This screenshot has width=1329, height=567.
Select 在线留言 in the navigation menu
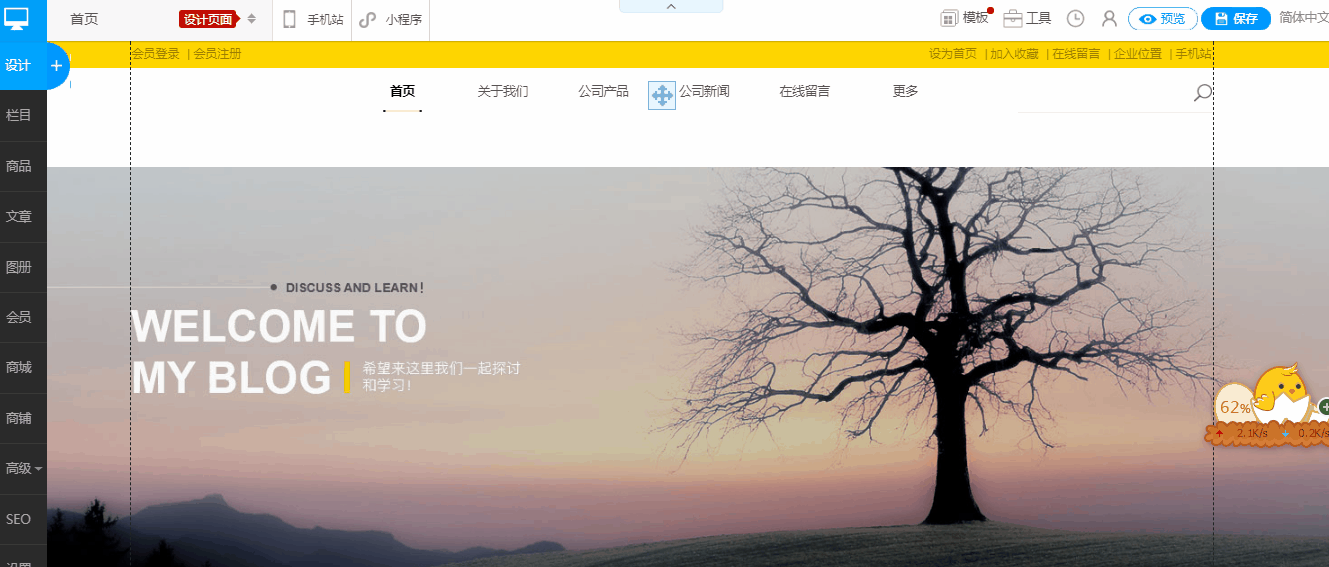pos(805,91)
